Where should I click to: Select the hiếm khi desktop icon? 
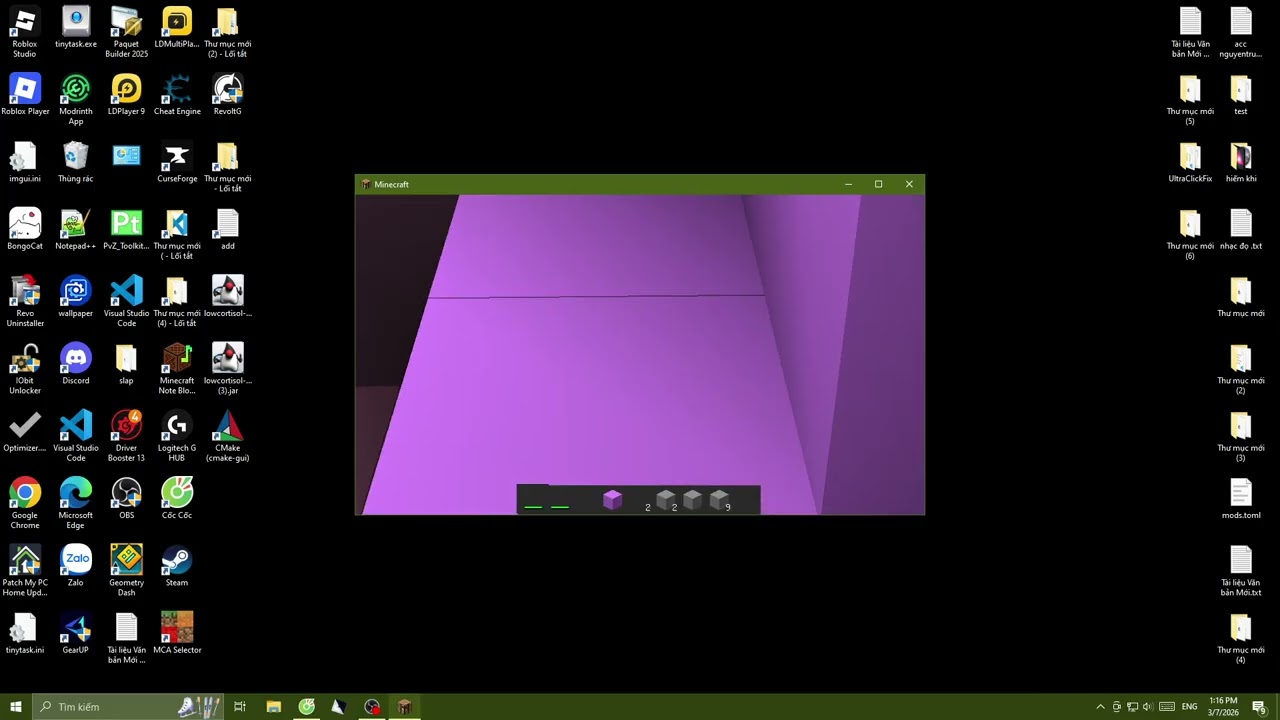coord(1241,162)
